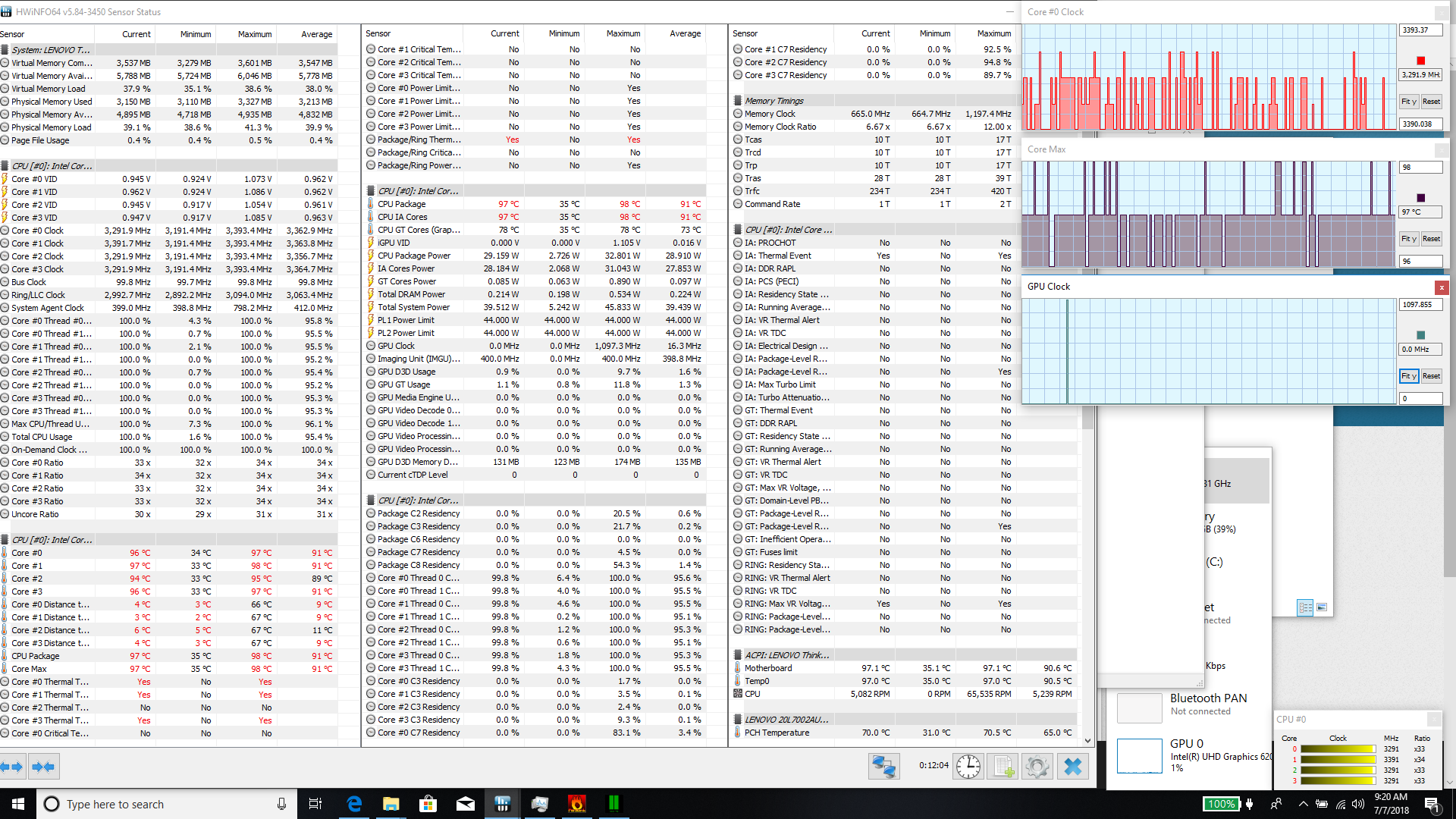This screenshot has width=1456, height=819.
Task: Launch Microsoft Edge from the taskbar
Action: 354,804
